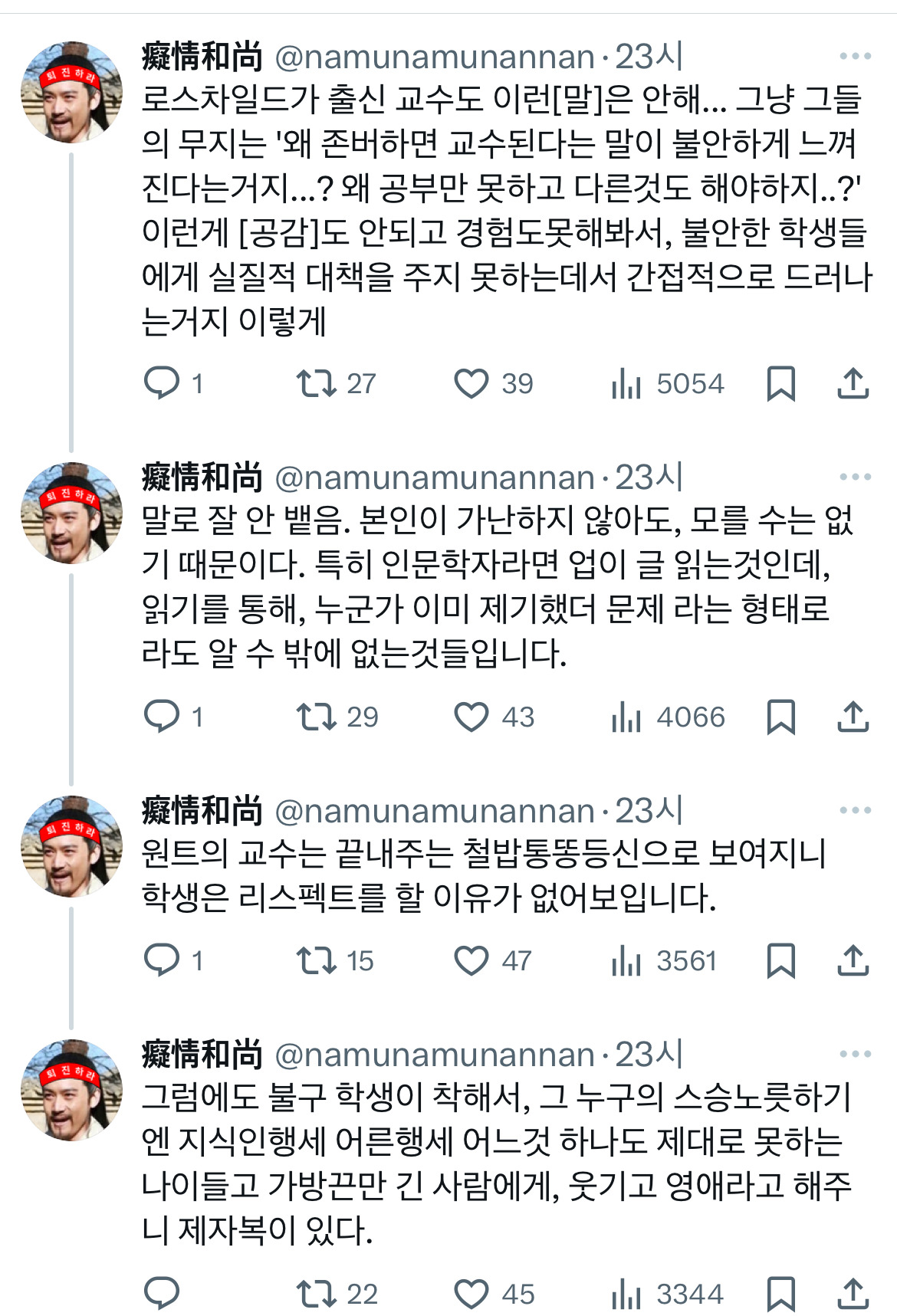Retweet the post with 29 retweets
The image size is (897, 1316).
pyautogui.click(x=316, y=717)
